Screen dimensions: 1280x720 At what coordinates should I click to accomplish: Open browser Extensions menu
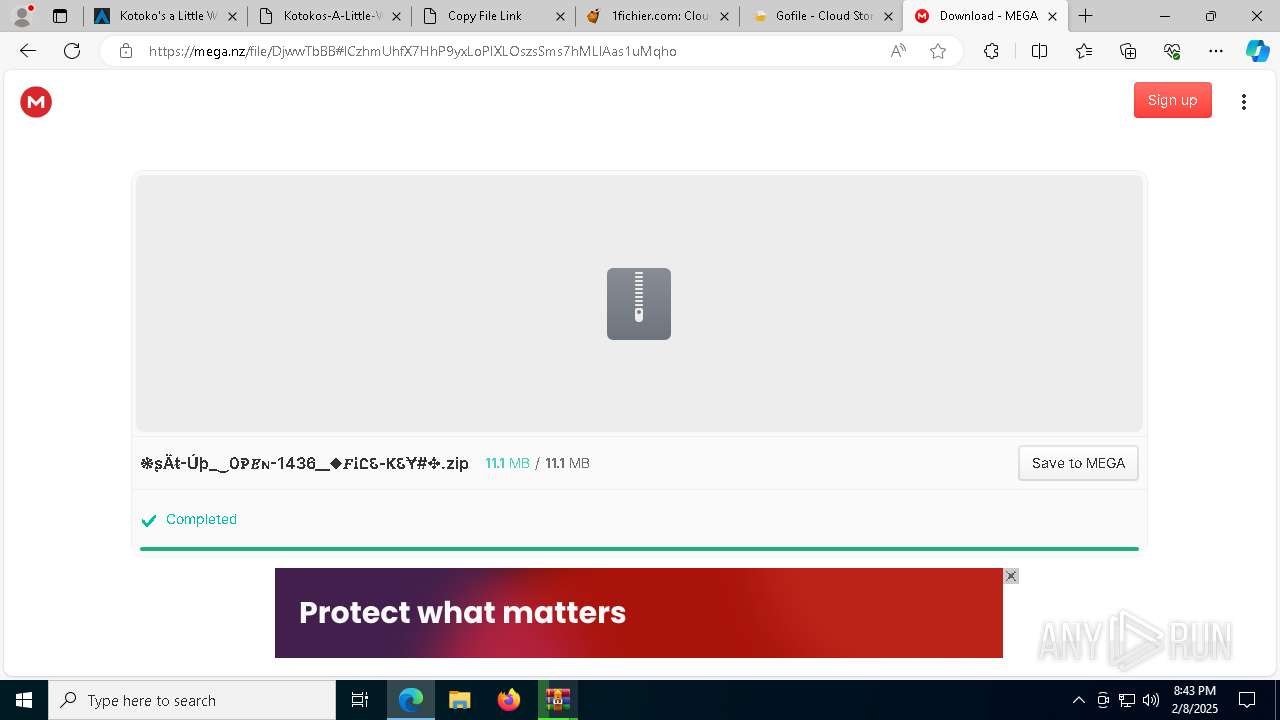(991, 51)
